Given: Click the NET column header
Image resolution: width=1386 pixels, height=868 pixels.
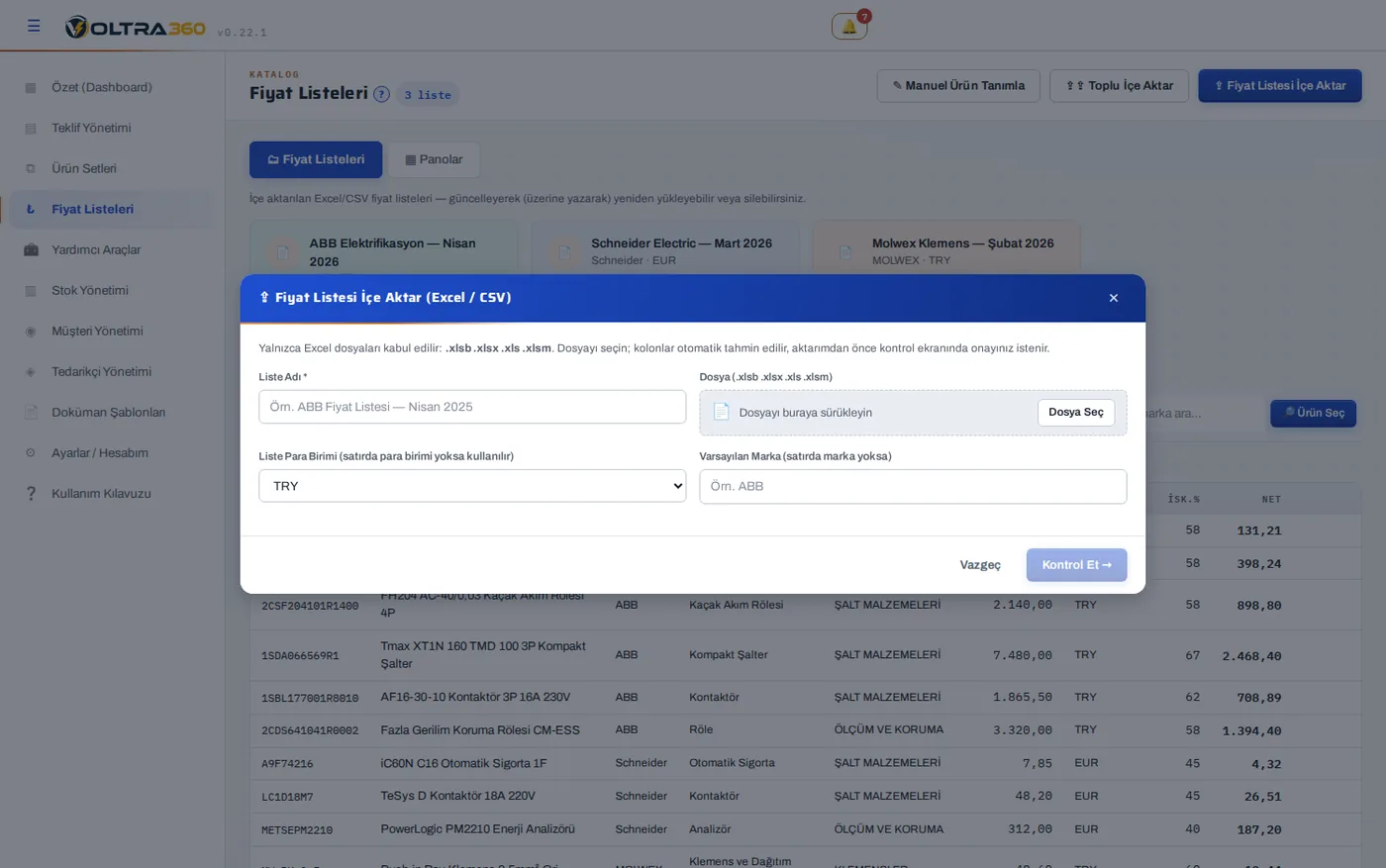Looking at the screenshot, I should (x=1271, y=500).
